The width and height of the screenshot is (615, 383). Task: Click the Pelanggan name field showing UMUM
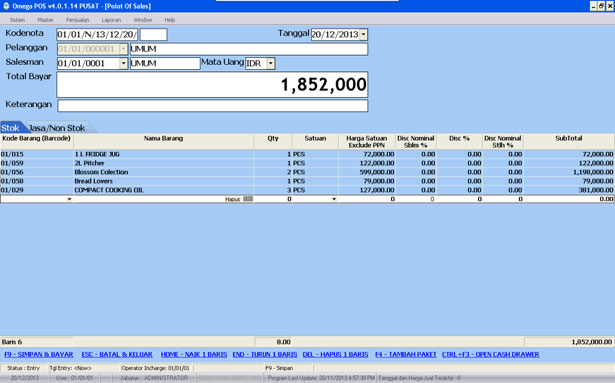(249, 49)
